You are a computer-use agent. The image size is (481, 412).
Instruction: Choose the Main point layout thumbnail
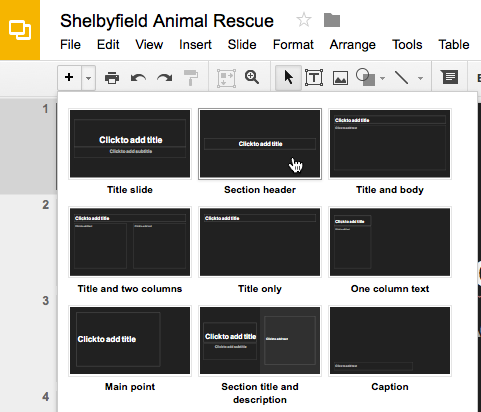(x=130, y=341)
